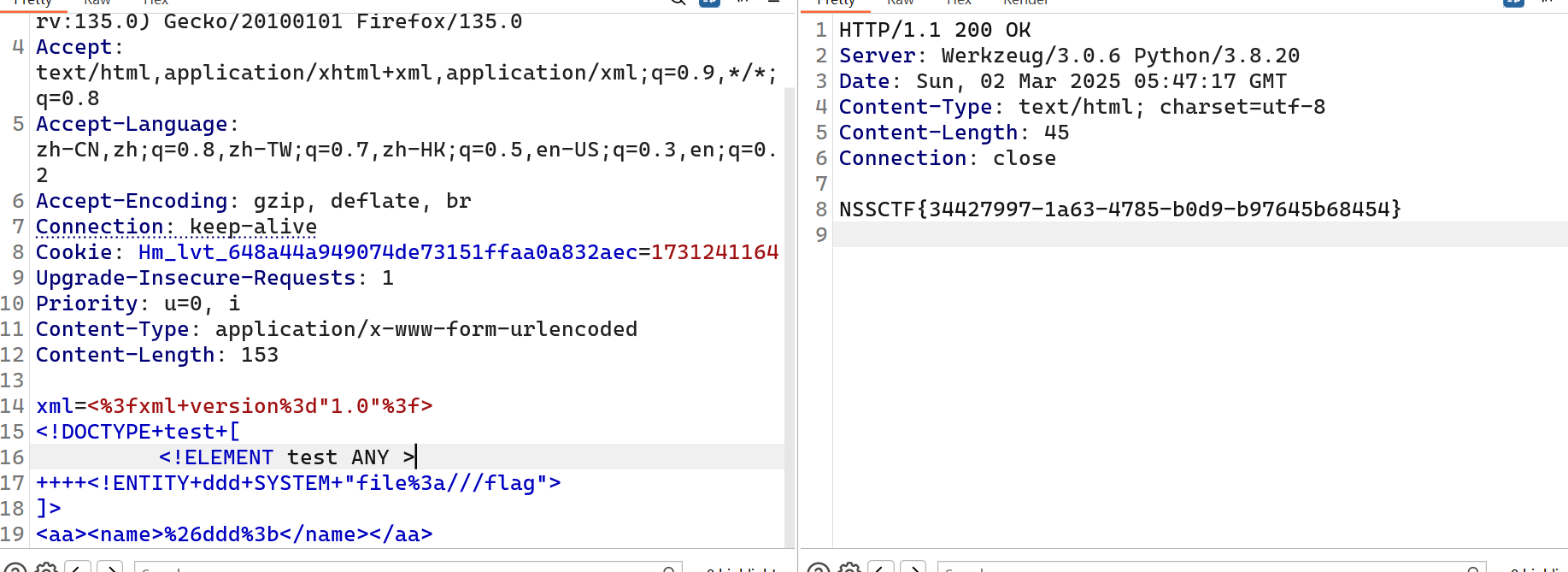This screenshot has width=1568, height=572.
Task: Go to next match in request search
Action: click(x=110, y=568)
